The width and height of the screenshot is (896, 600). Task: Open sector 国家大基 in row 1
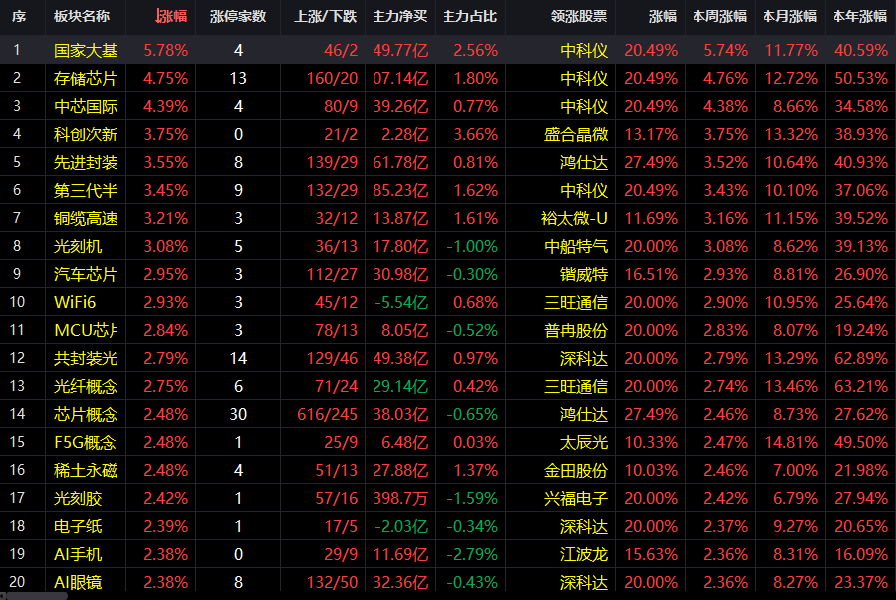tap(86, 50)
